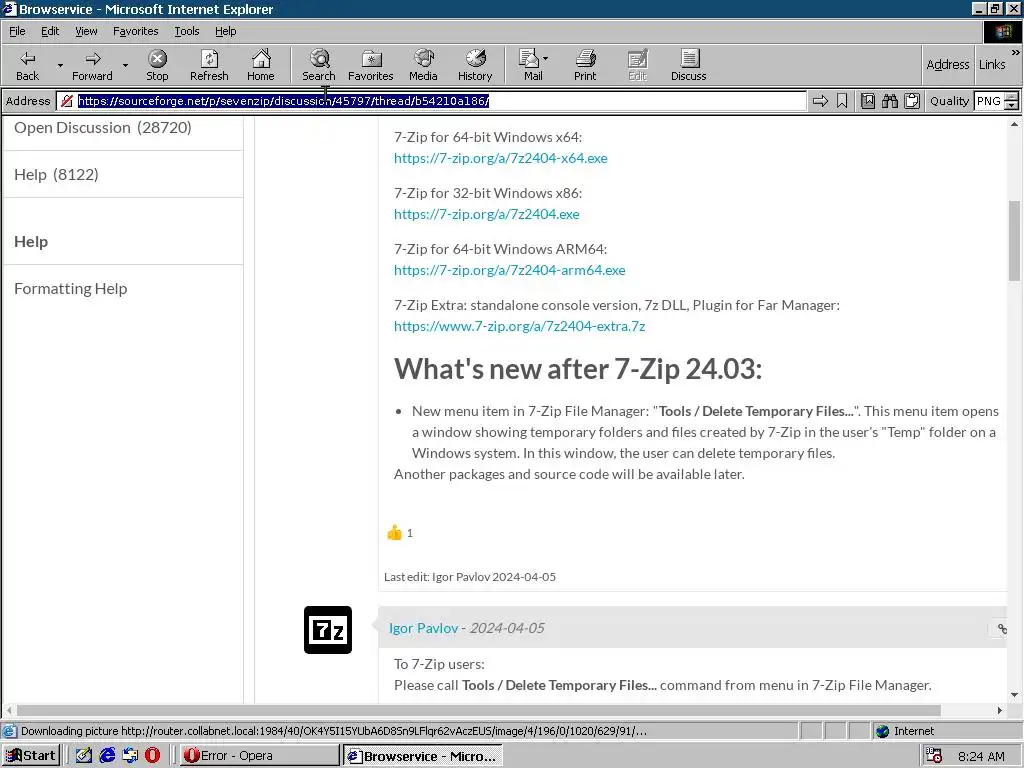
Task: Click the system tray icon beside clock
Action: (x=935, y=756)
